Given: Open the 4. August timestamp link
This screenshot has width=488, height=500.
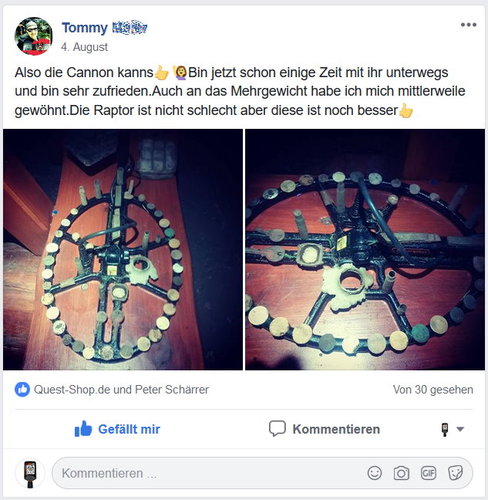Looking at the screenshot, I should click(x=84, y=47).
